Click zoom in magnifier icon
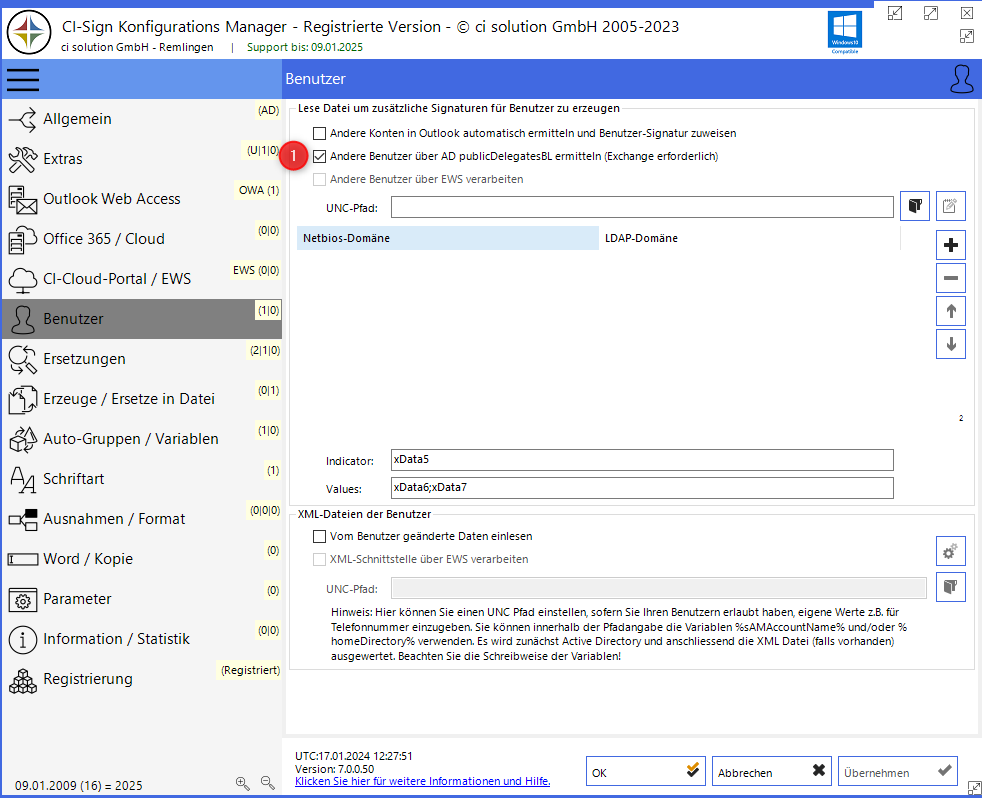 pyautogui.click(x=243, y=783)
